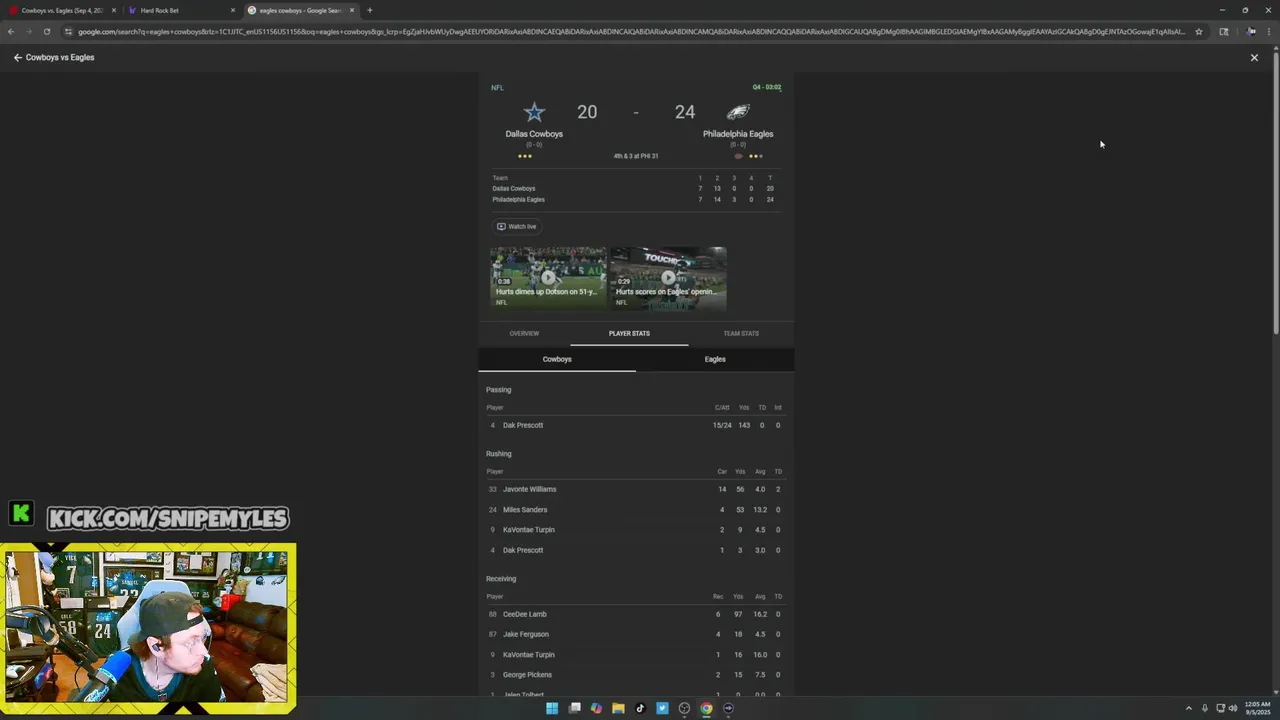
Task: Click the Dallas Cowboys star logo
Action: (x=534, y=112)
